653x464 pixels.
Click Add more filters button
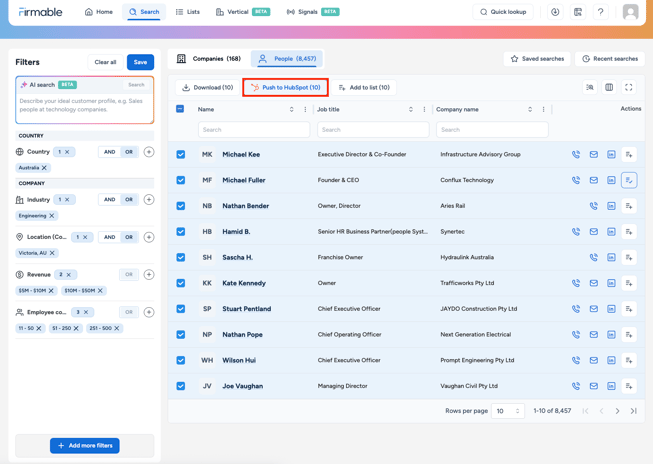pos(85,446)
